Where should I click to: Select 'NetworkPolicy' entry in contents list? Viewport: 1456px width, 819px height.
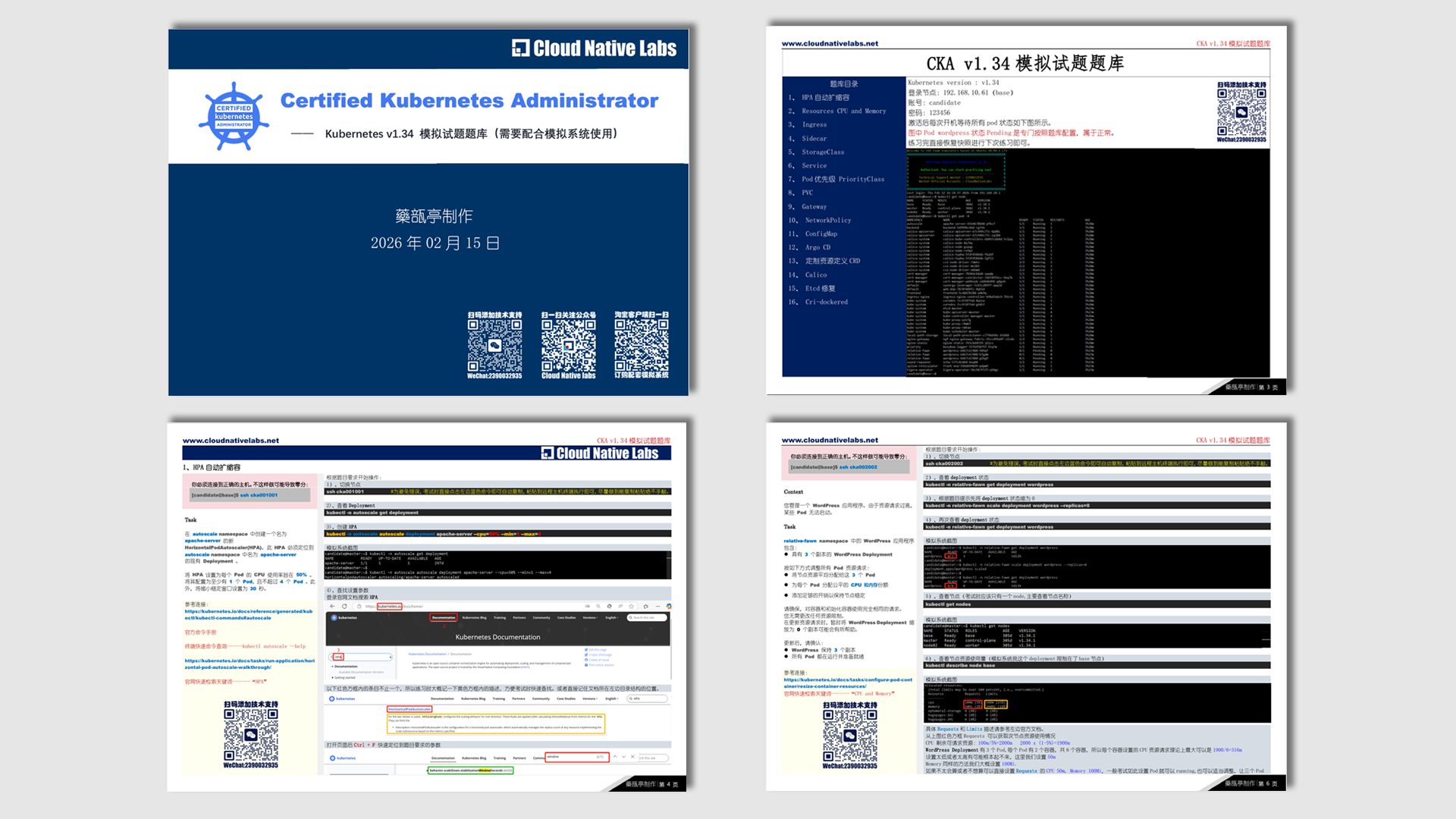pyautogui.click(x=827, y=220)
